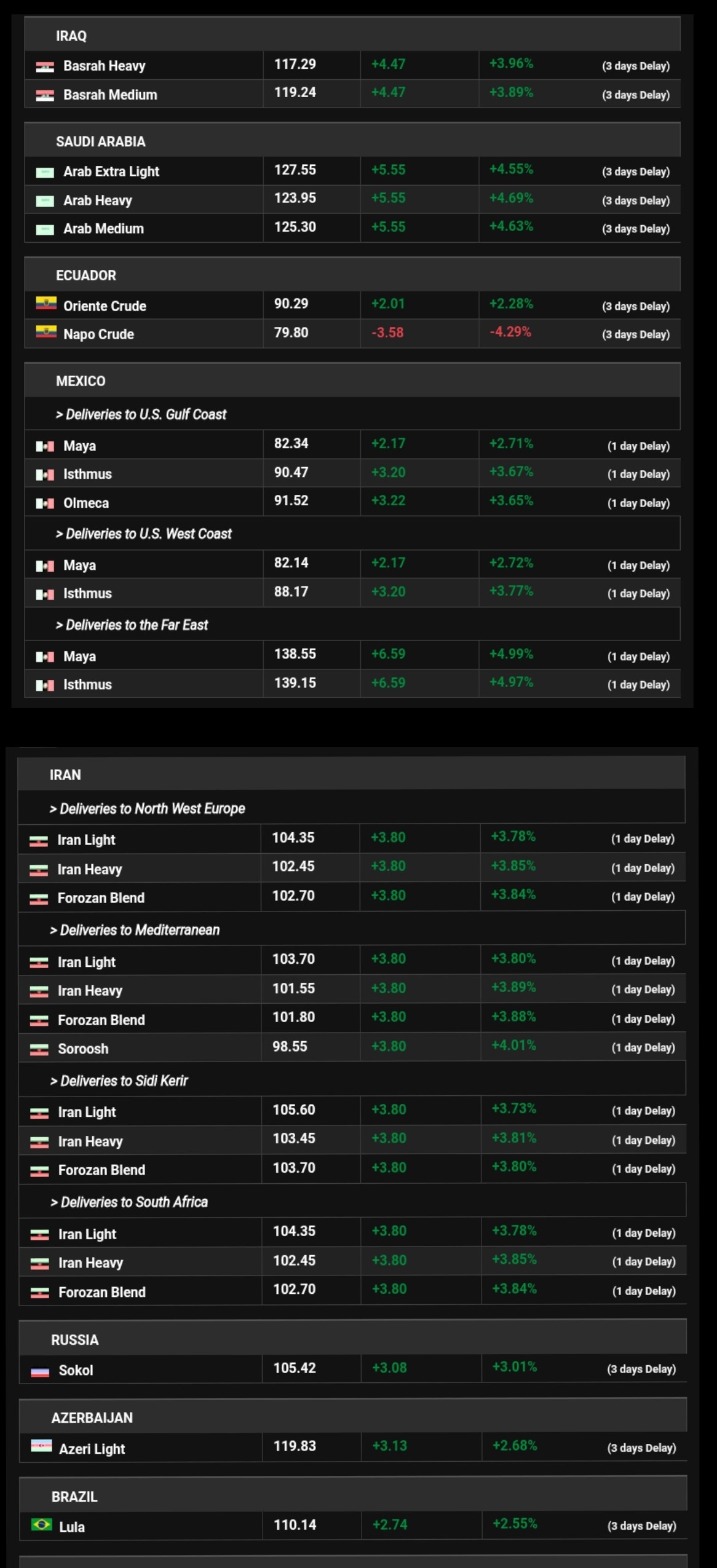Expand Deliveries to U.S. West Coast section
Image resolution: width=717 pixels, height=1568 pixels.
(x=143, y=534)
